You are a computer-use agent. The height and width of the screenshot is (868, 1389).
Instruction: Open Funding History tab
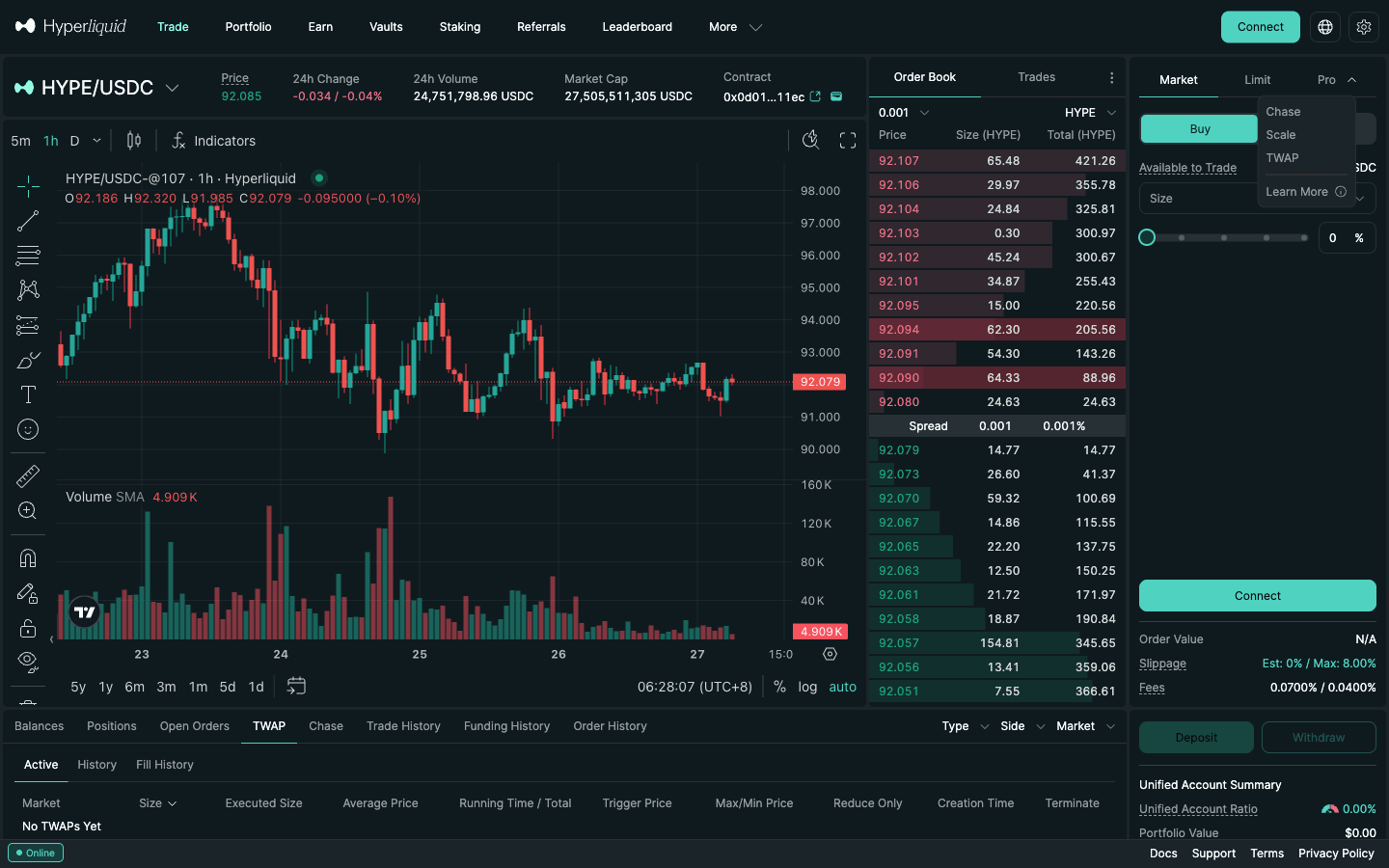point(506,726)
